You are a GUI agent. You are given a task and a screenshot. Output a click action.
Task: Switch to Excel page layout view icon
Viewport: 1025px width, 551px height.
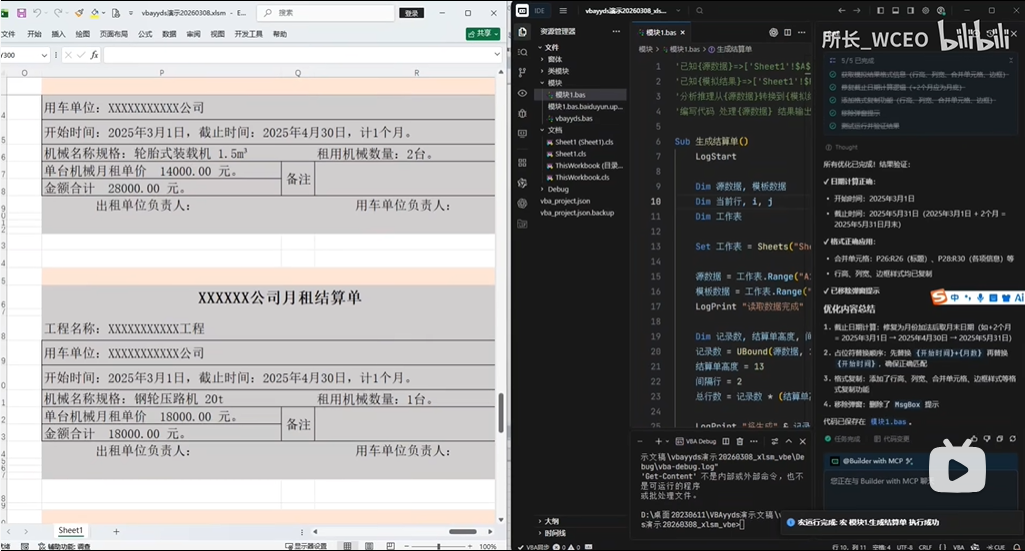click(x=369, y=546)
